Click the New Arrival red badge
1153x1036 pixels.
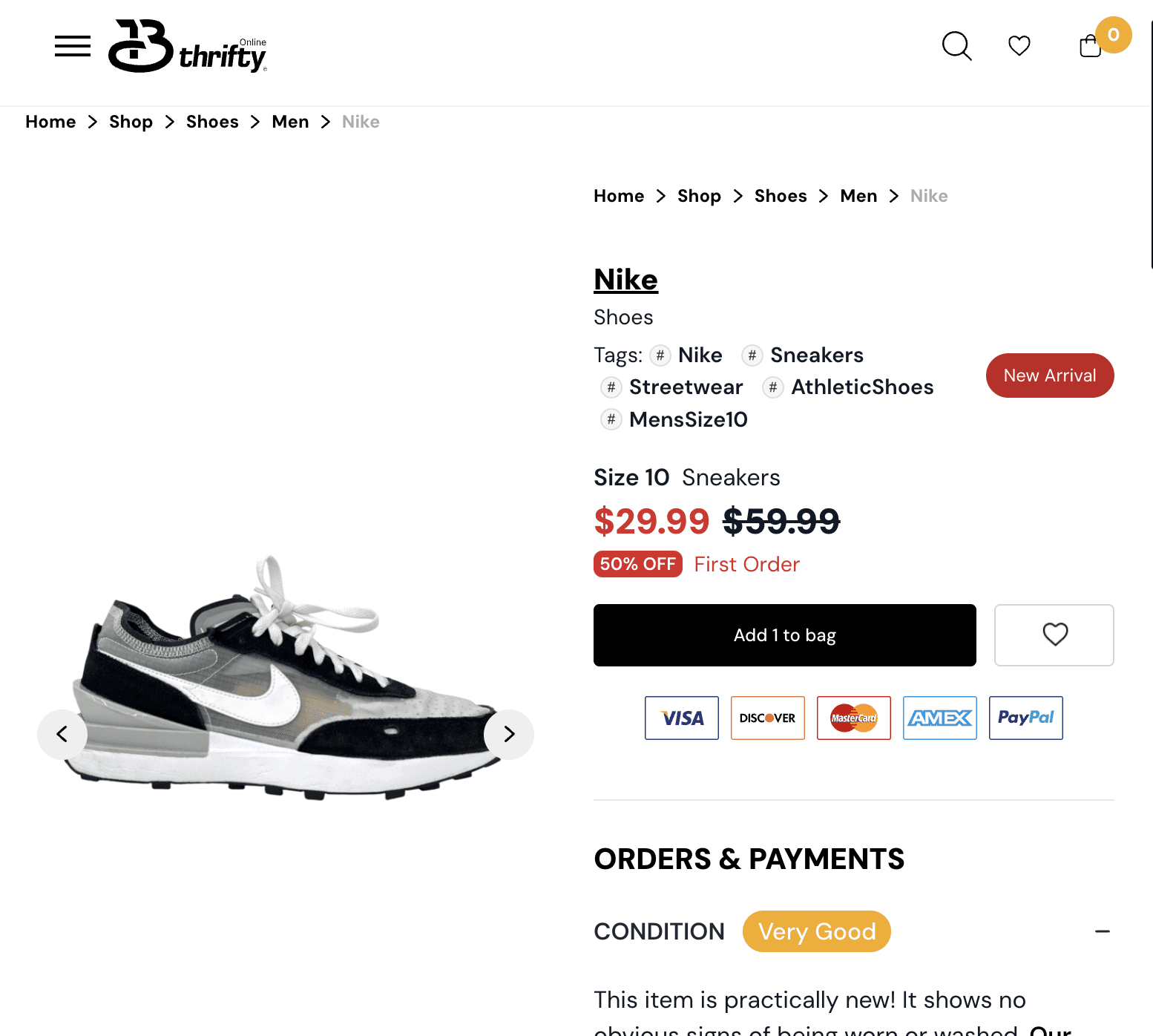[1050, 376]
